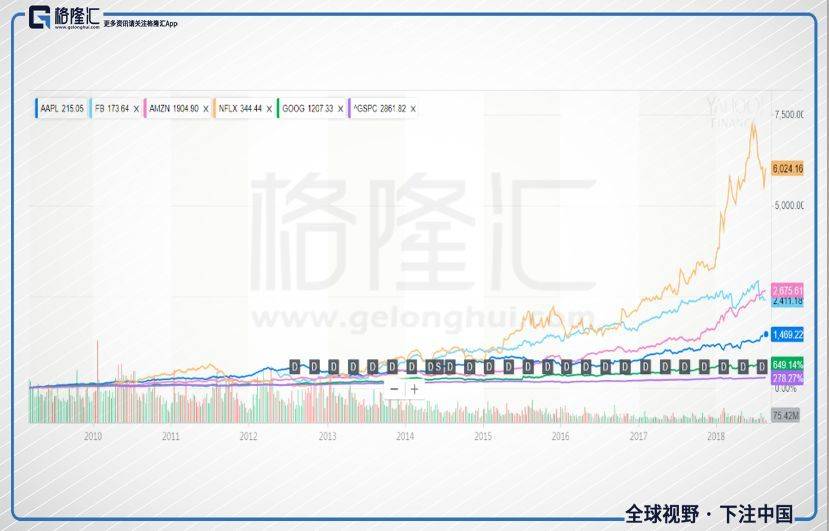
Task: Click the 75.42M volume label
Action: pos(785,415)
